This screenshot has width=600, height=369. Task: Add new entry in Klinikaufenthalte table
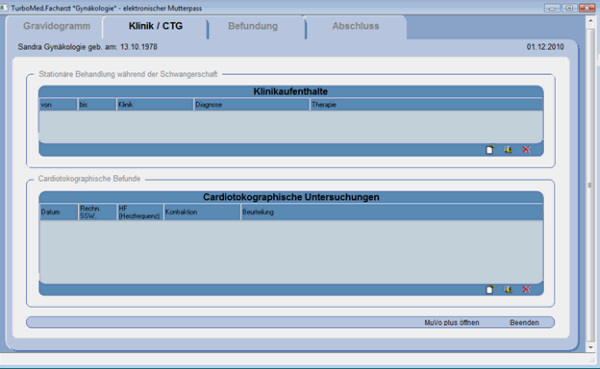click(490, 150)
